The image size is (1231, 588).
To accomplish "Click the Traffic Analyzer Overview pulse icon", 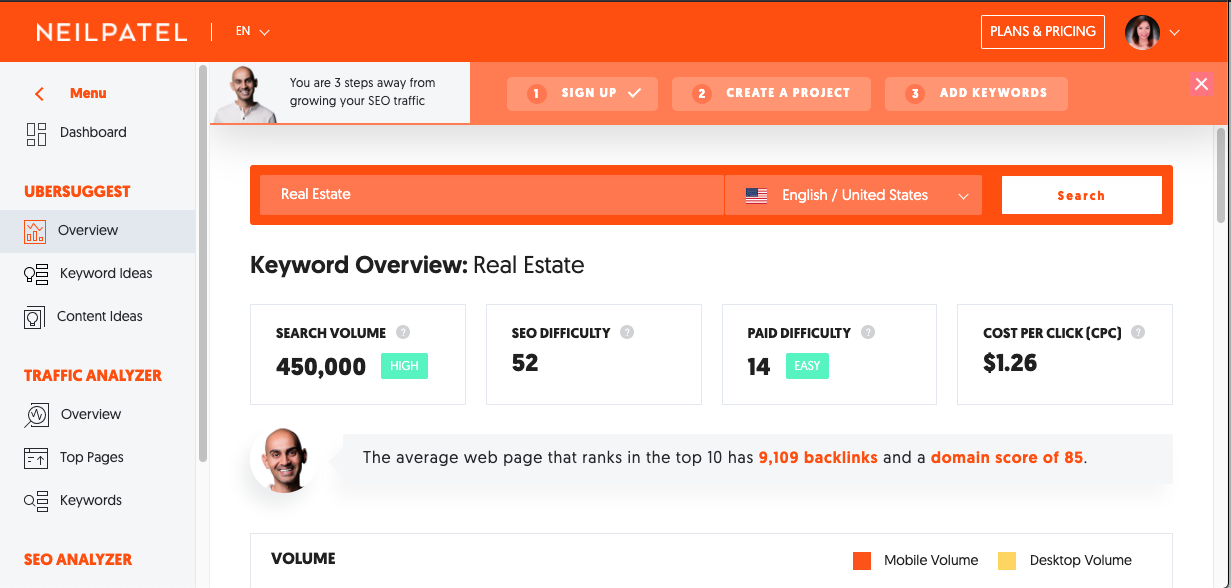I will (37, 415).
